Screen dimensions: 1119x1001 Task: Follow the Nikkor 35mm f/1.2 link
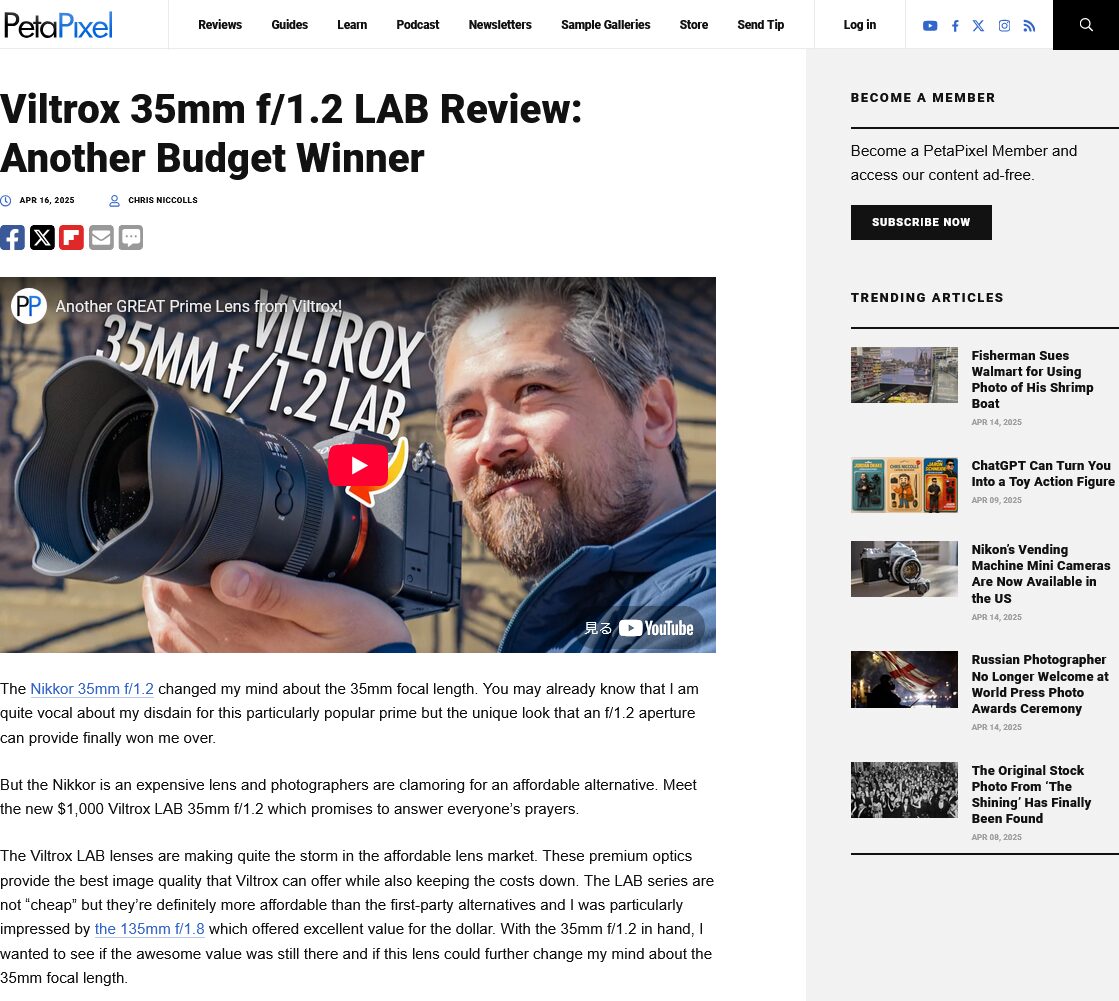point(92,688)
